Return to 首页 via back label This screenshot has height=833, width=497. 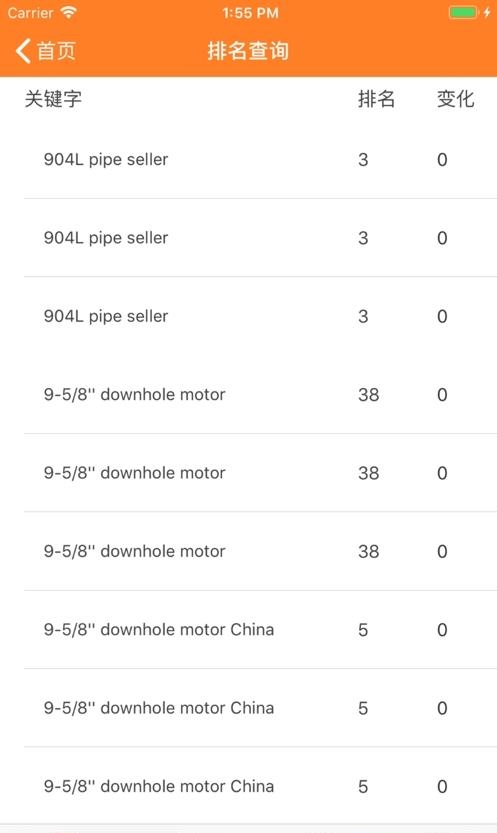[56, 51]
